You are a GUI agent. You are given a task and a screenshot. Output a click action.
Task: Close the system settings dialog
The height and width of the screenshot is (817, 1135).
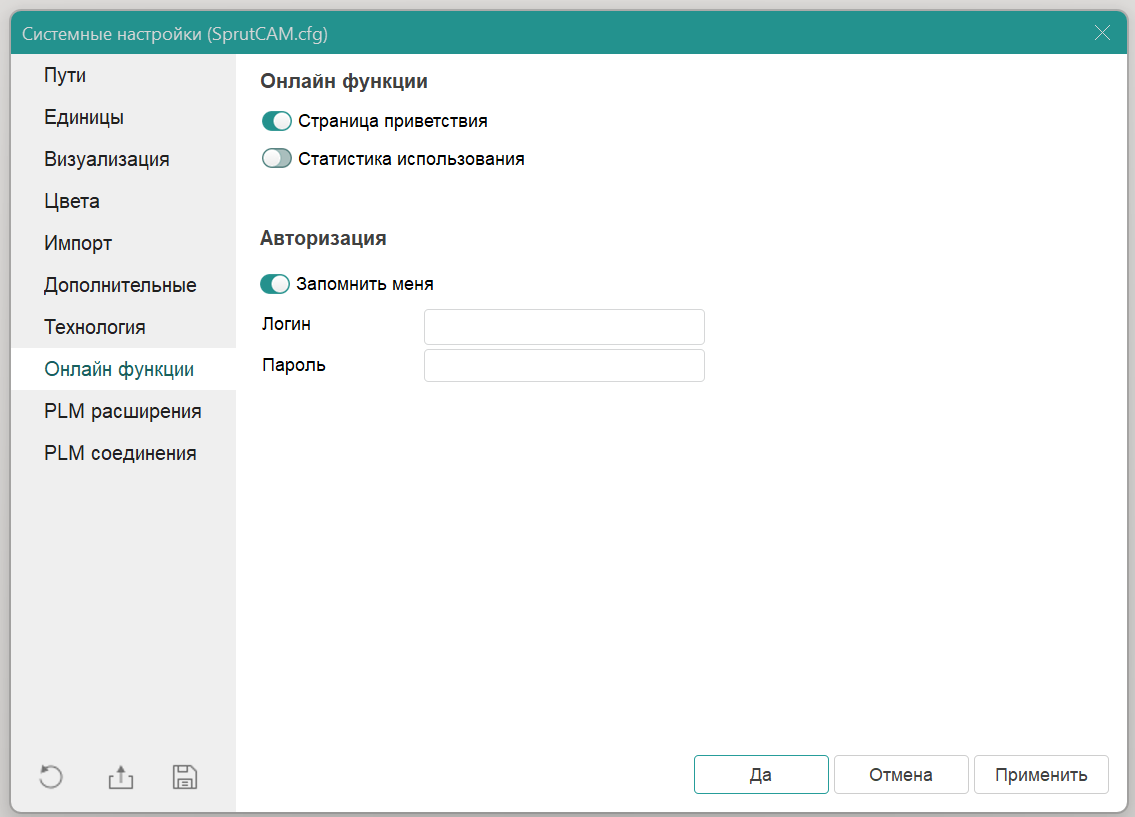(1102, 33)
